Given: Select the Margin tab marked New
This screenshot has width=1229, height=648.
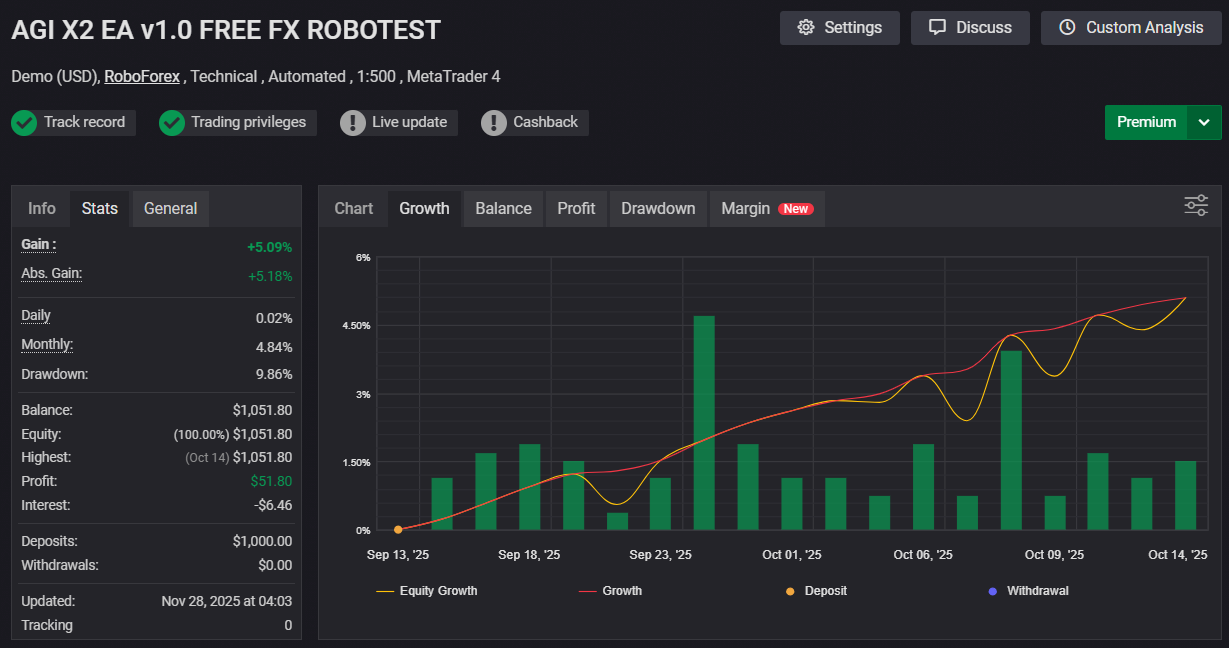Looking at the screenshot, I should [765, 209].
